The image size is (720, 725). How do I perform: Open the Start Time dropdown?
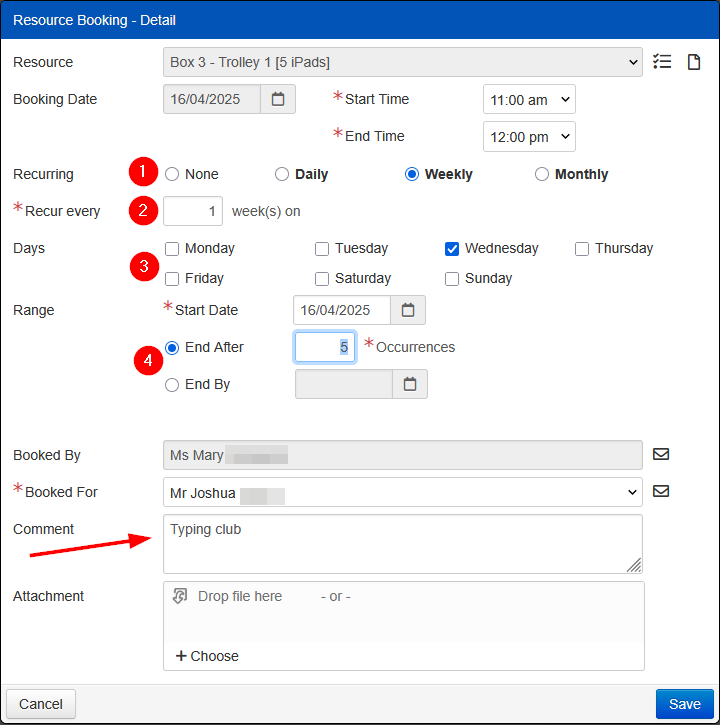529,99
